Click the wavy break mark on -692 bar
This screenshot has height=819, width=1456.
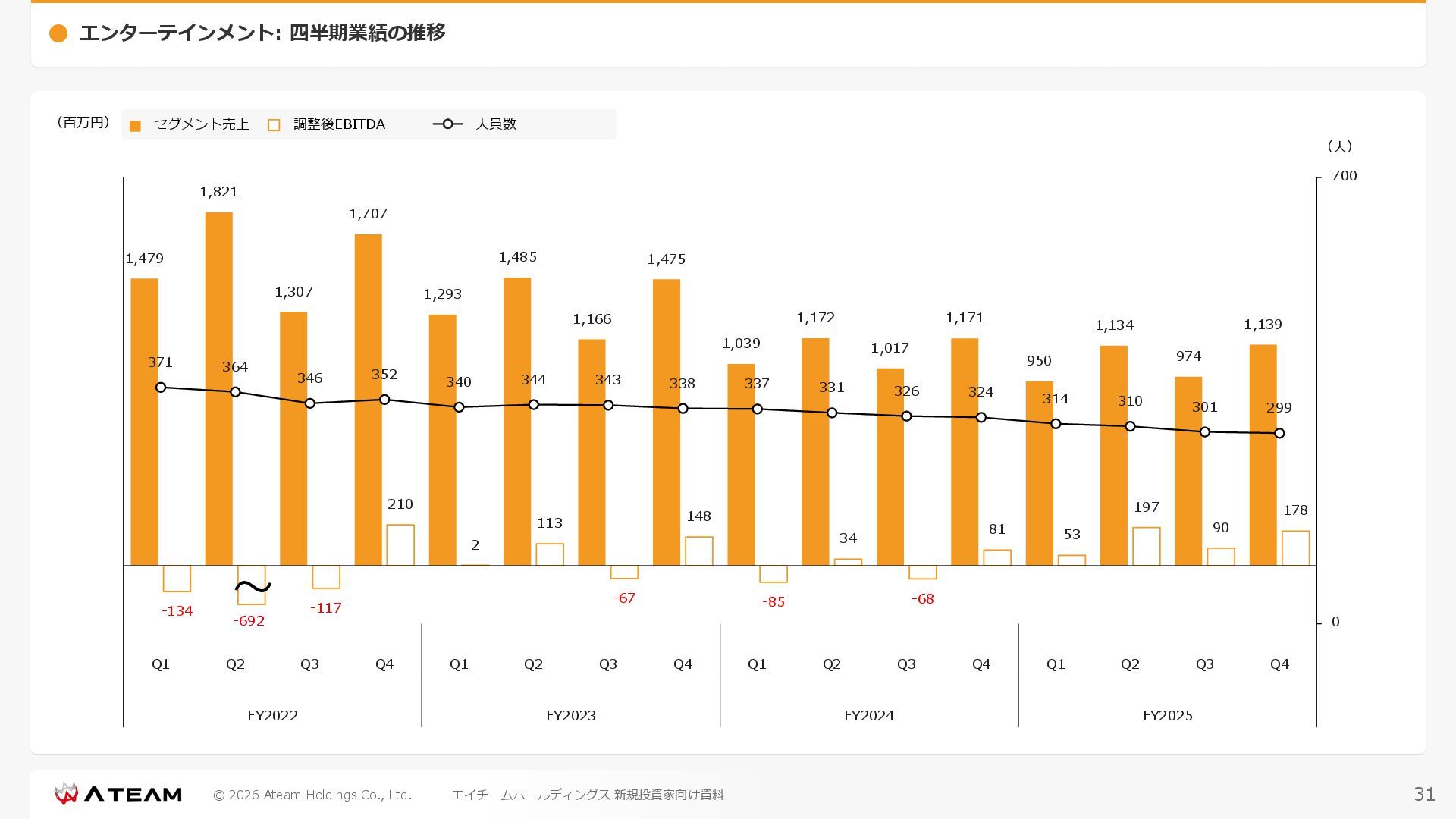tap(253, 587)
